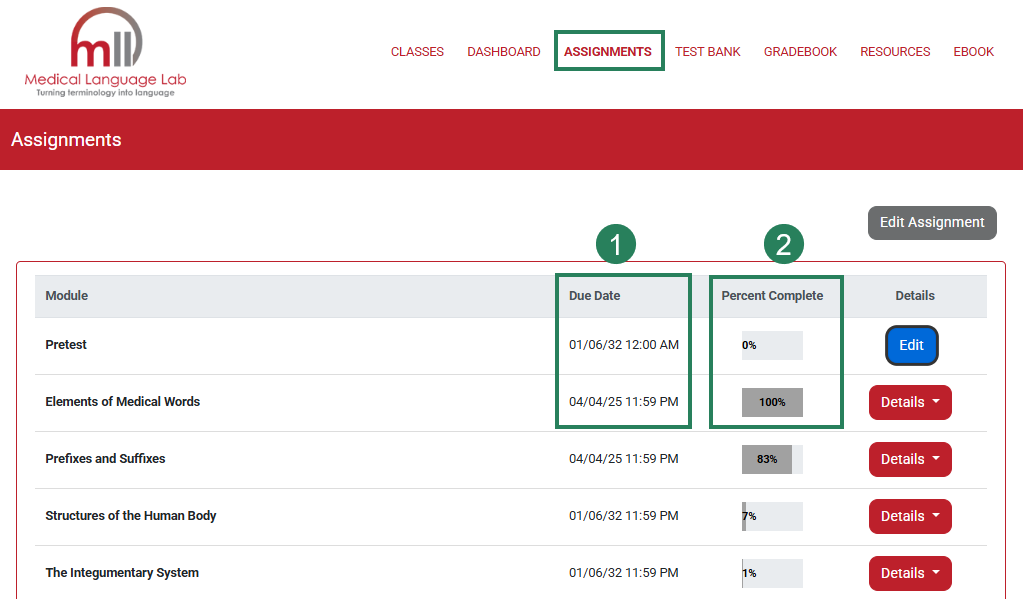
Task: Click the 100% progress bar
Action: point(770,402)
